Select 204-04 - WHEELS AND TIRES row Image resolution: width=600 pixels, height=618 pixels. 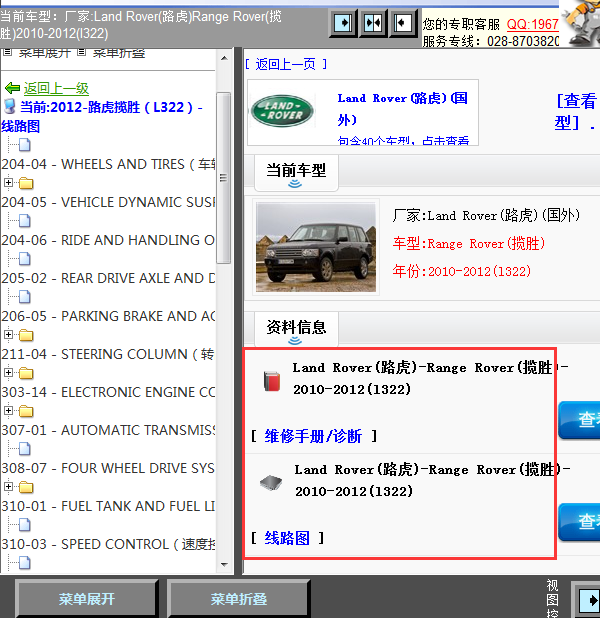coord(108,164)
